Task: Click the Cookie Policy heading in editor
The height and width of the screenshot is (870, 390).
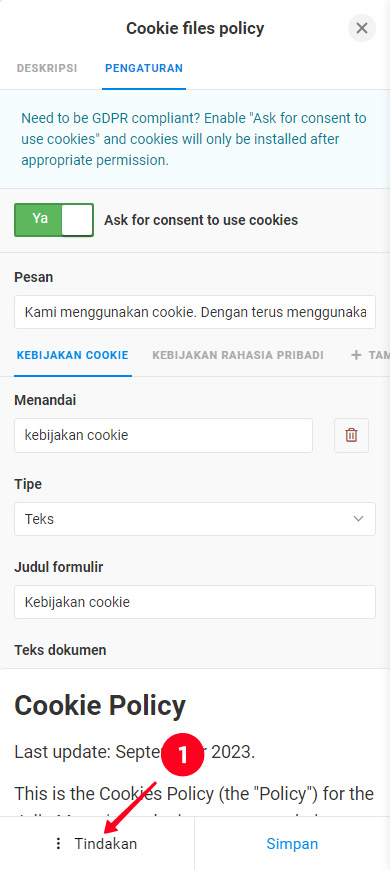Action: [100, 706]
